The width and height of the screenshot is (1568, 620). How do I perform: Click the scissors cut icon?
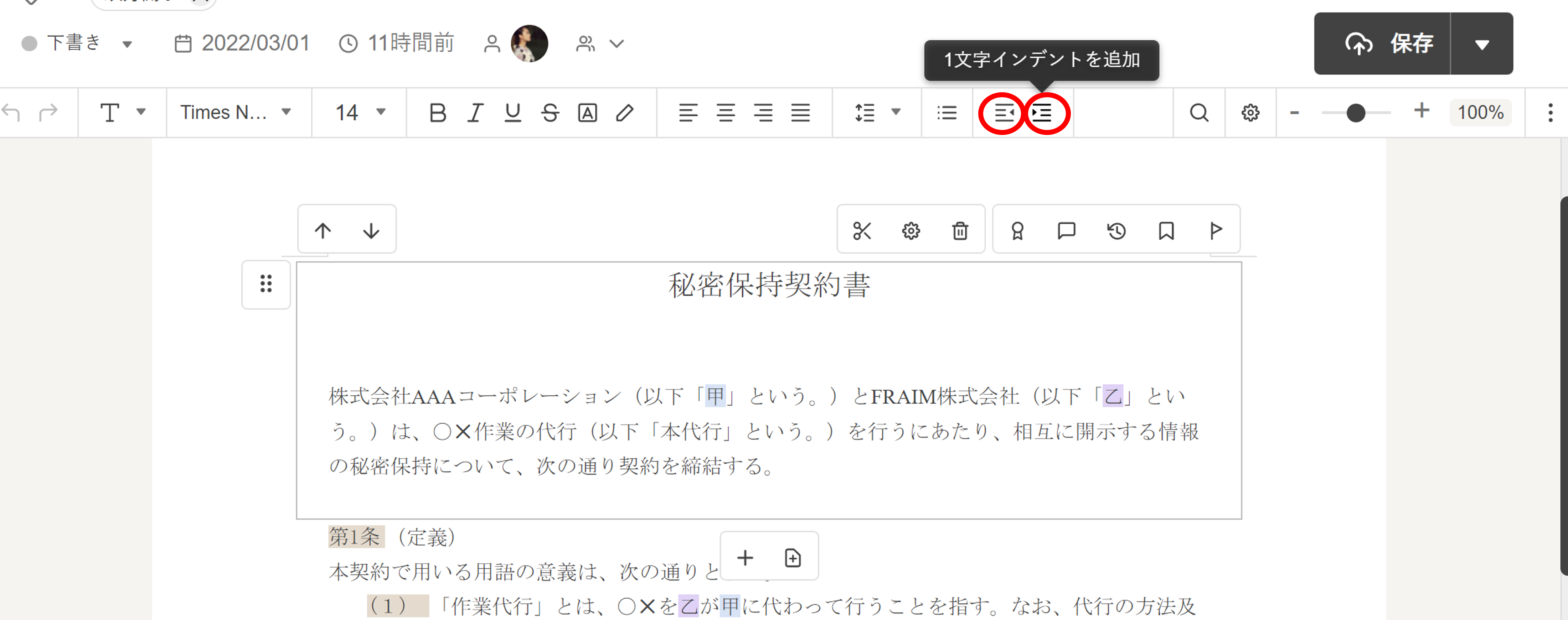pyautogui.click(x=861, y=231)
